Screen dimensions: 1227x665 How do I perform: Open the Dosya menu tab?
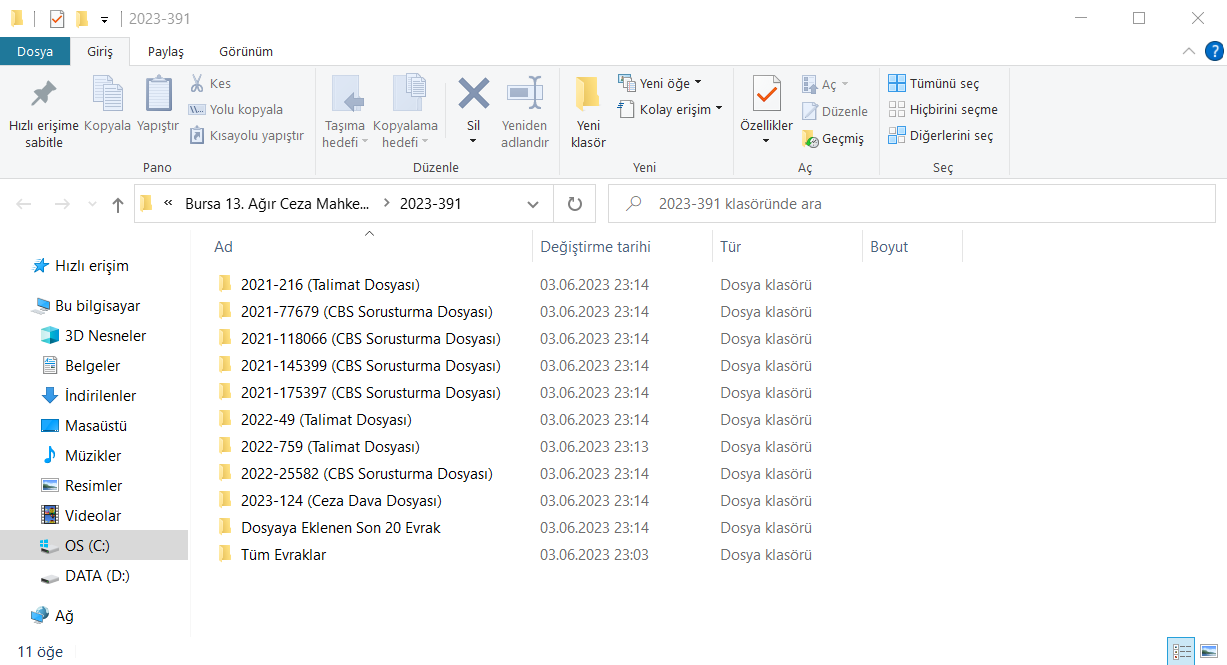click(x=35, y=51)
